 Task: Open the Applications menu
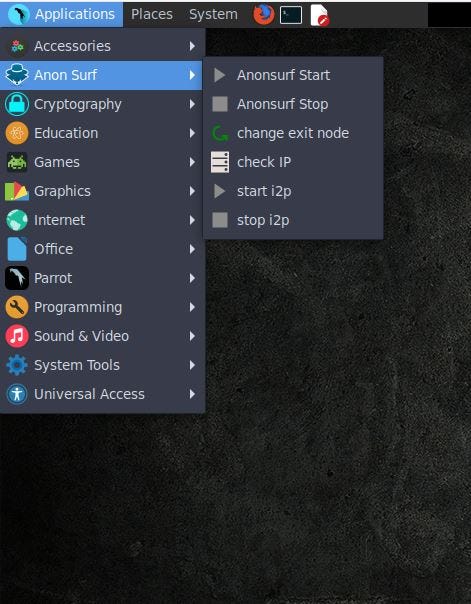(62, 15)
